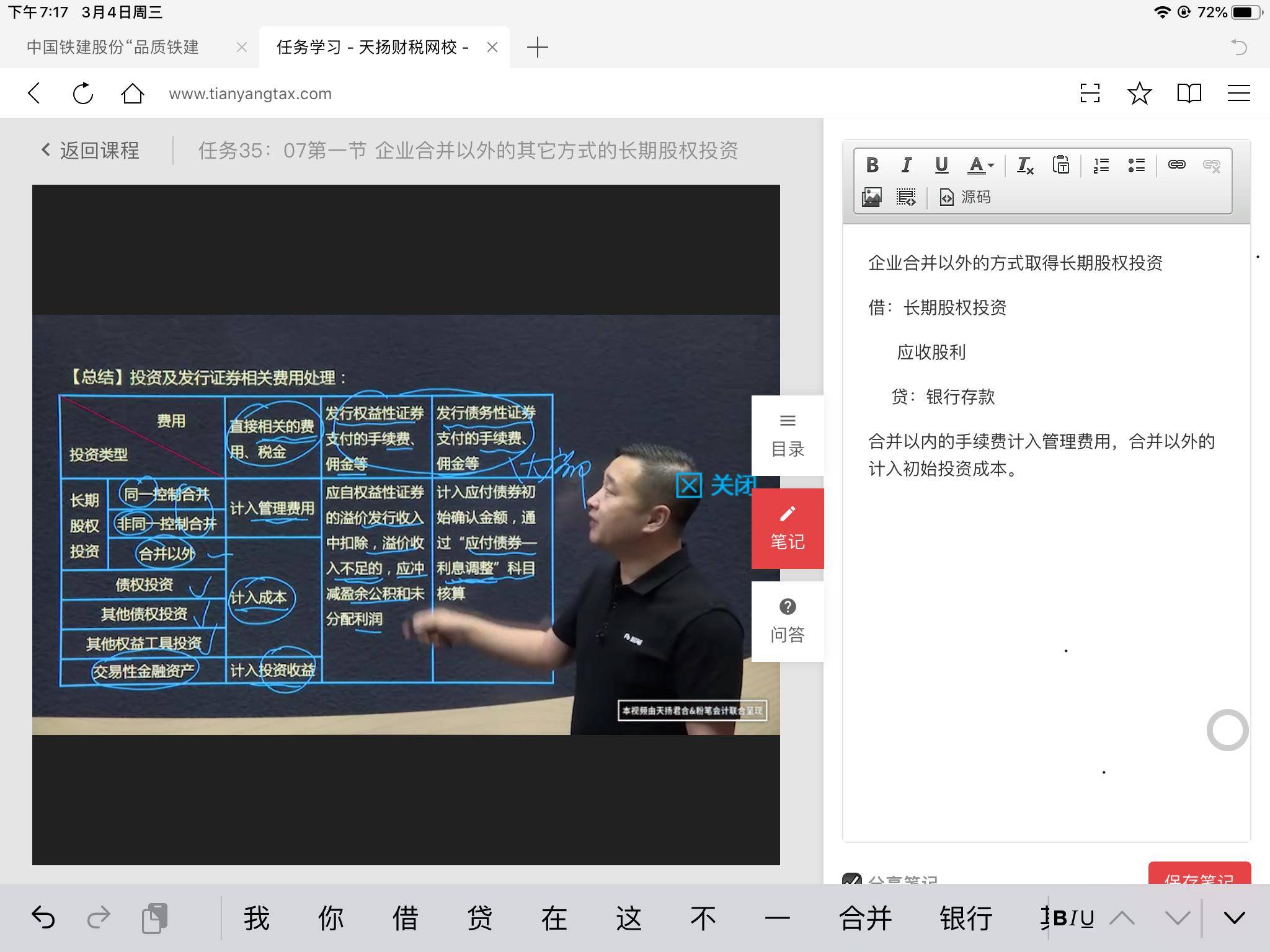
Task: Insert a numbered list in note
Action: click(x=1101, y=165)
